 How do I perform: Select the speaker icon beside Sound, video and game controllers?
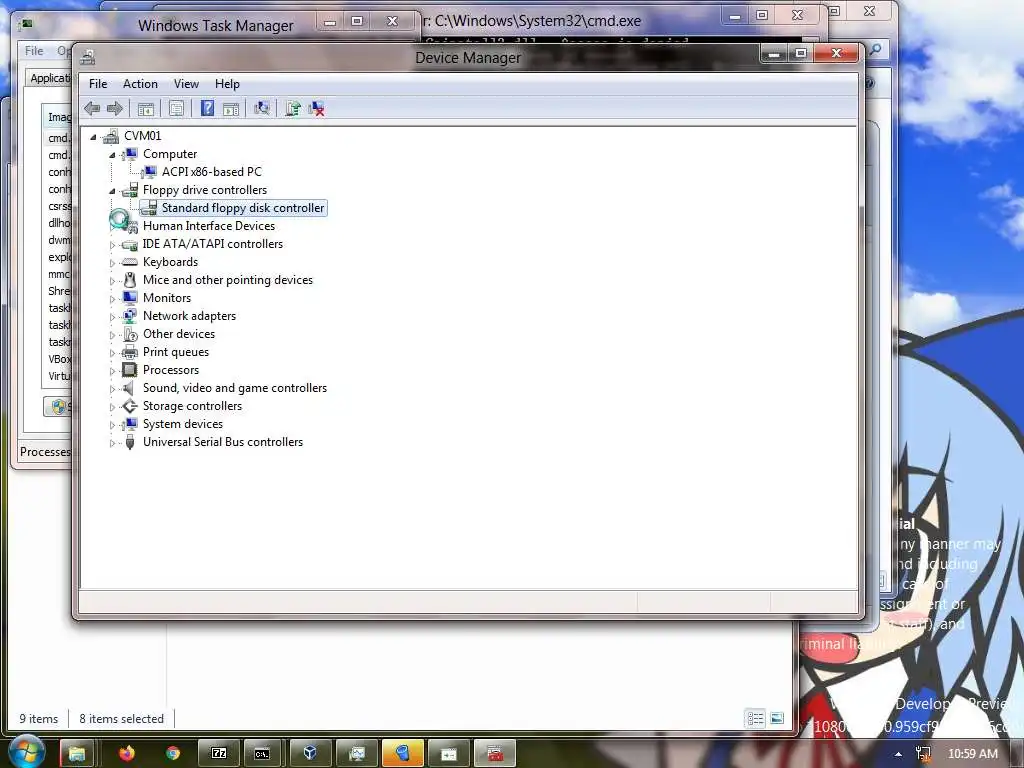pos(130,388)
